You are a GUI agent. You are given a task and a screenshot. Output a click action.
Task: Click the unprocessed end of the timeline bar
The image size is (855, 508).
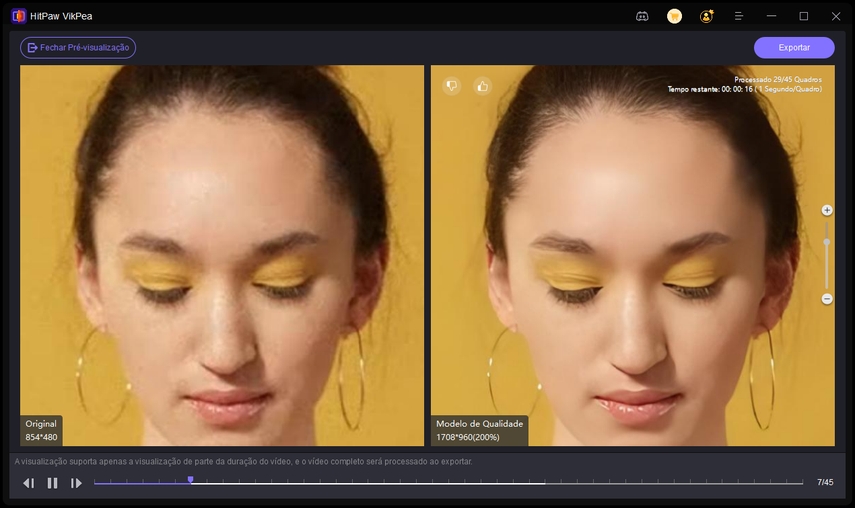pos(674,483)
